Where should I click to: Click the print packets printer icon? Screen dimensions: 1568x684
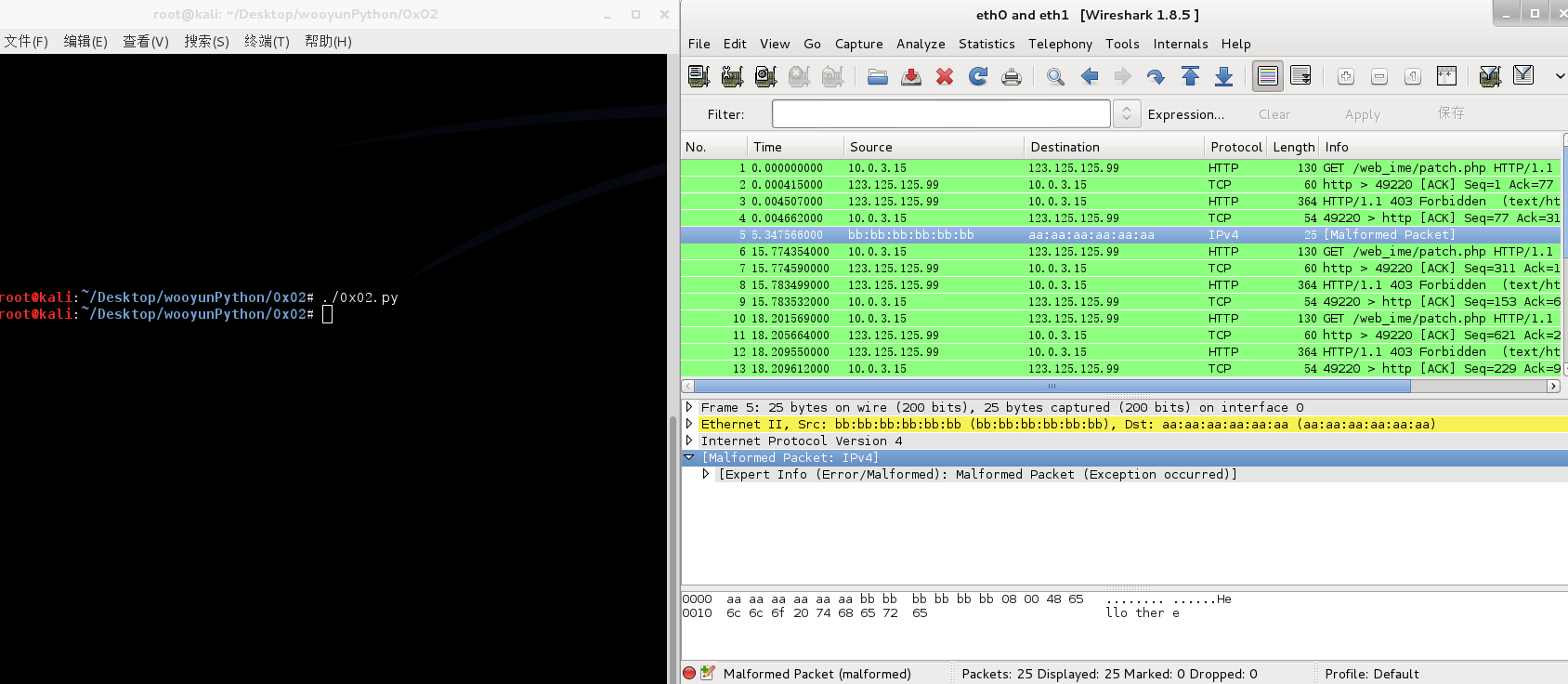coord(1012,76)
